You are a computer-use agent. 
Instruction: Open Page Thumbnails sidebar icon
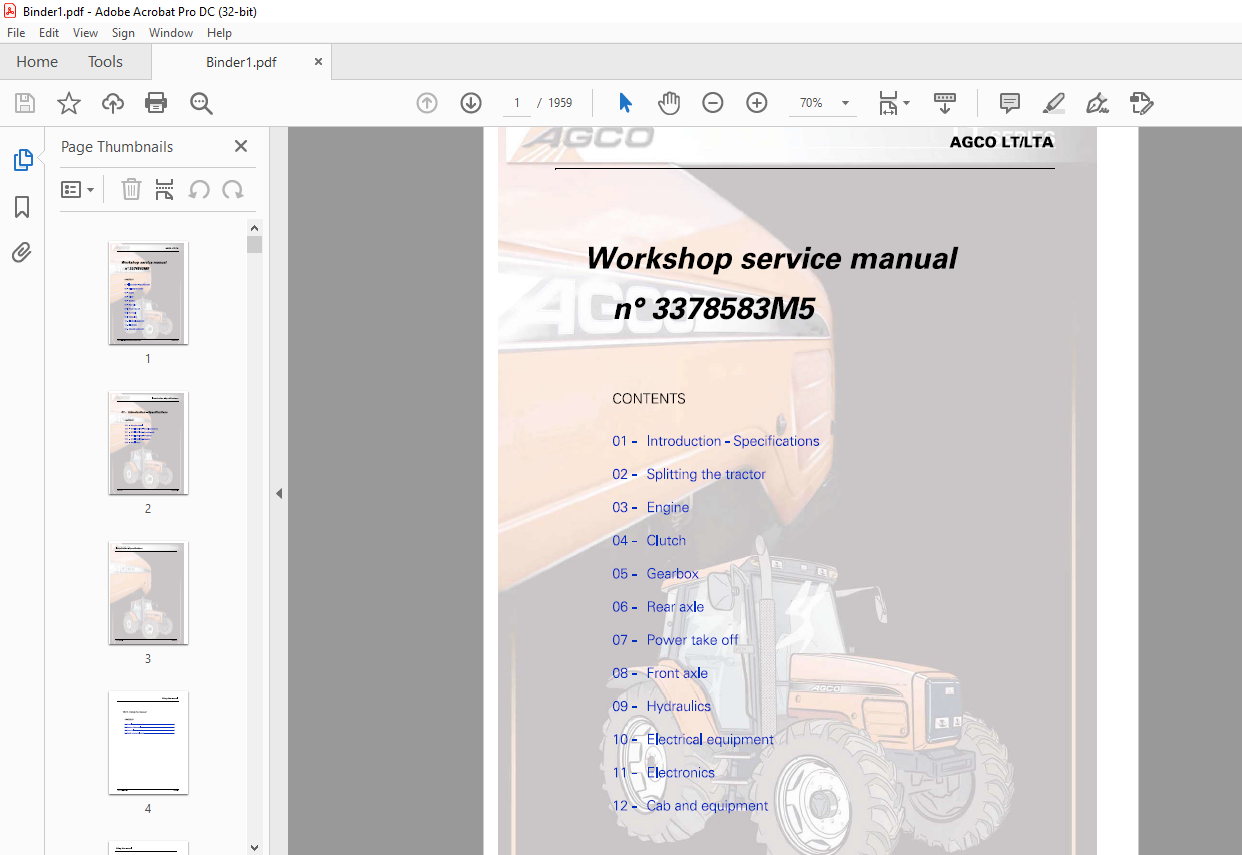pyautogui.click(x=22, y=160)
